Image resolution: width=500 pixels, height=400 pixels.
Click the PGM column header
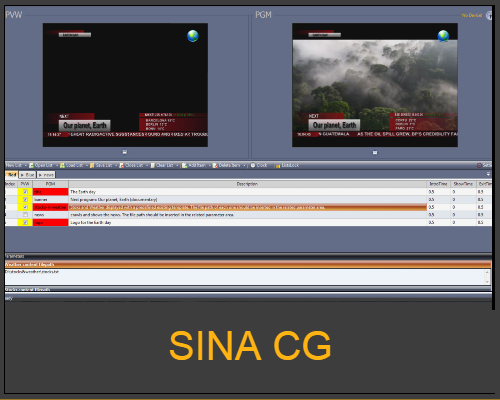[50, 184]
